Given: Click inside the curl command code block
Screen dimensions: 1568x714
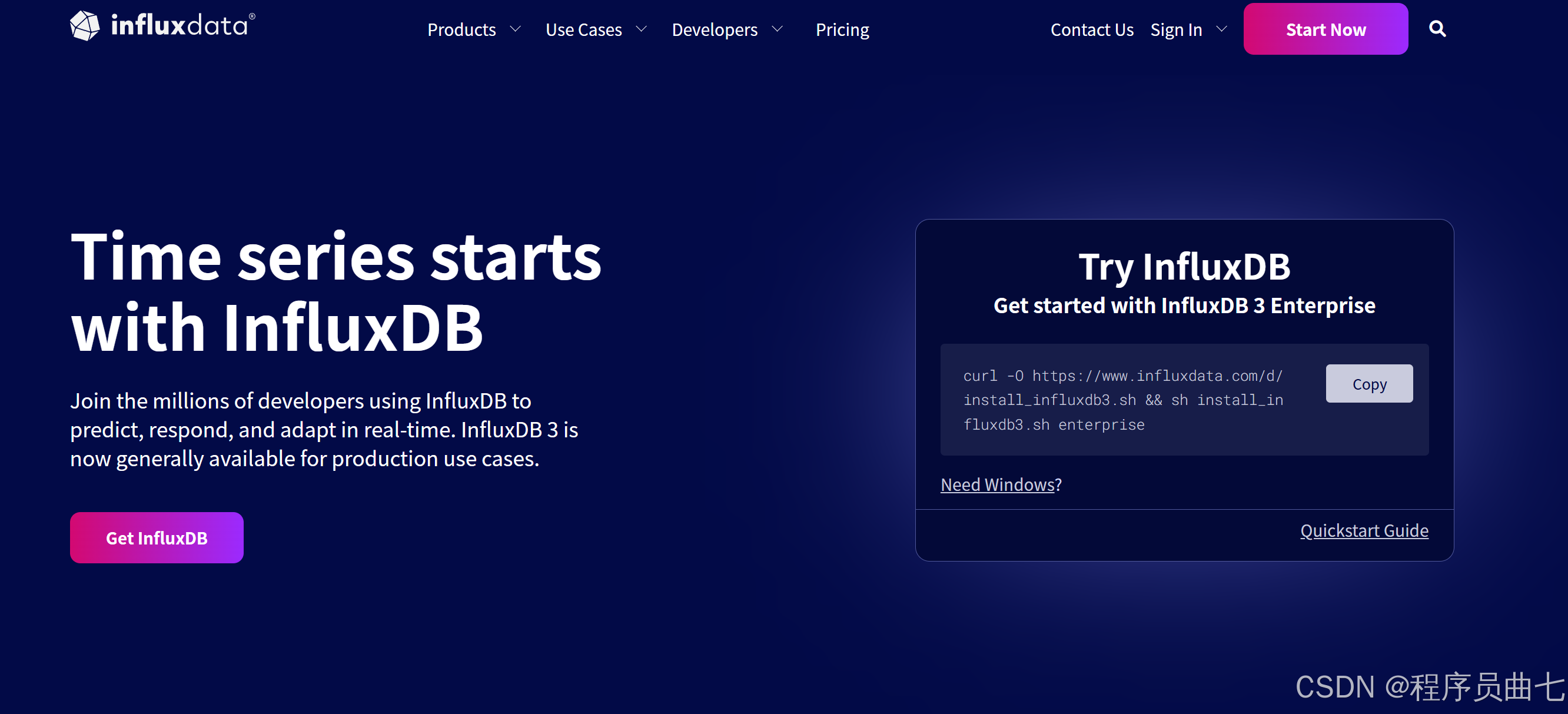Looking at the screenshot, I should click(x=1122, y=400).
